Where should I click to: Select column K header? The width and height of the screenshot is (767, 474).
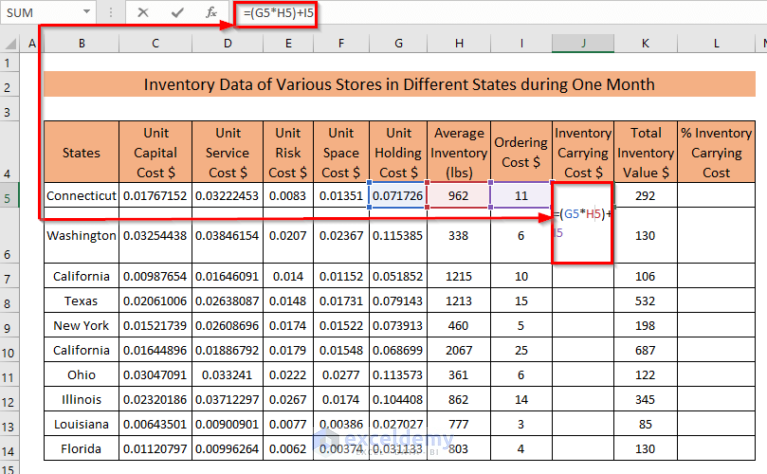646,44
